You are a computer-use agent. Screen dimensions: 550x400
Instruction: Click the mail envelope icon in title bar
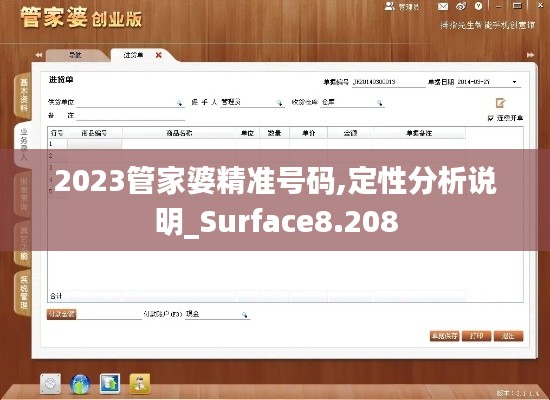pyautogui.click(x=443, y=6)
